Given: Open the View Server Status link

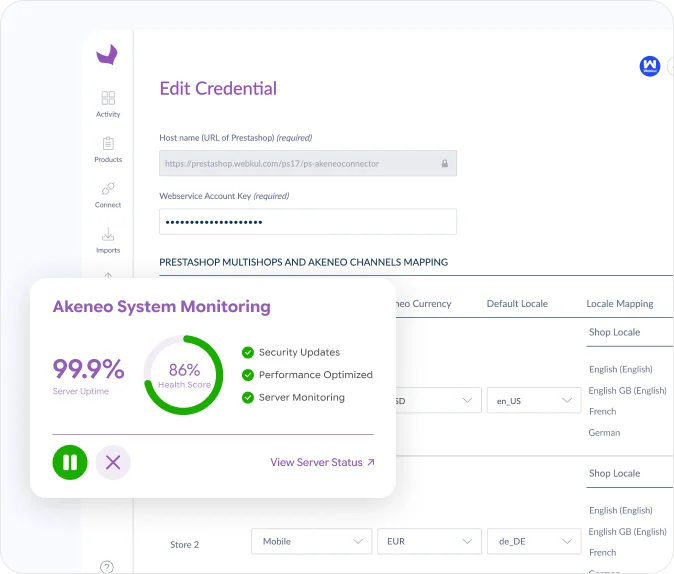Looking at the screenshot, I should point(322,462).
